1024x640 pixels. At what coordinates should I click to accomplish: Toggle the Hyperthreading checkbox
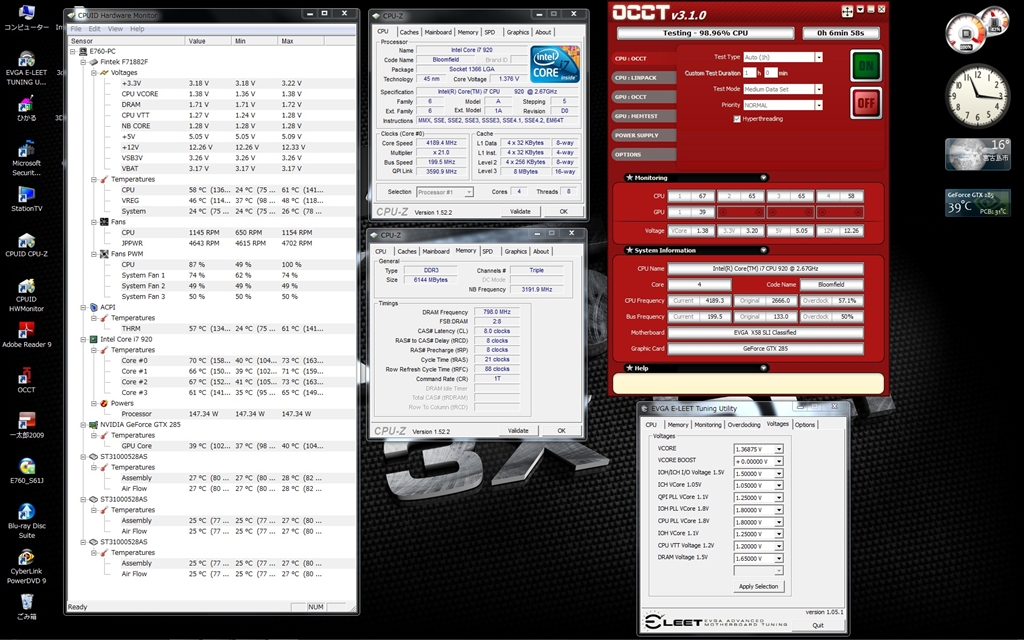pos(737,119)
